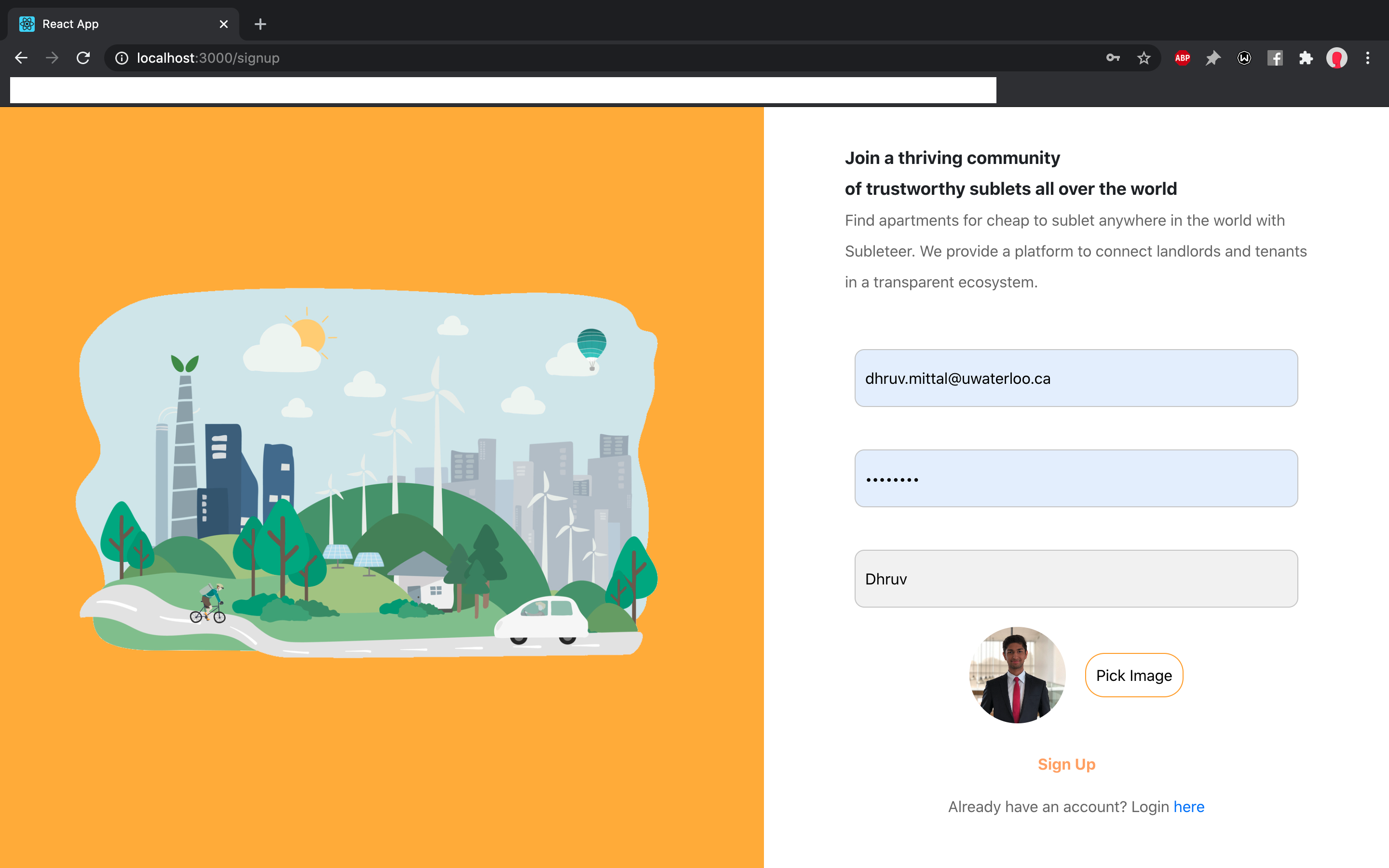Open the saved passwords key icon
The image size is (1389, 868).
click(x=1113, y=58)
